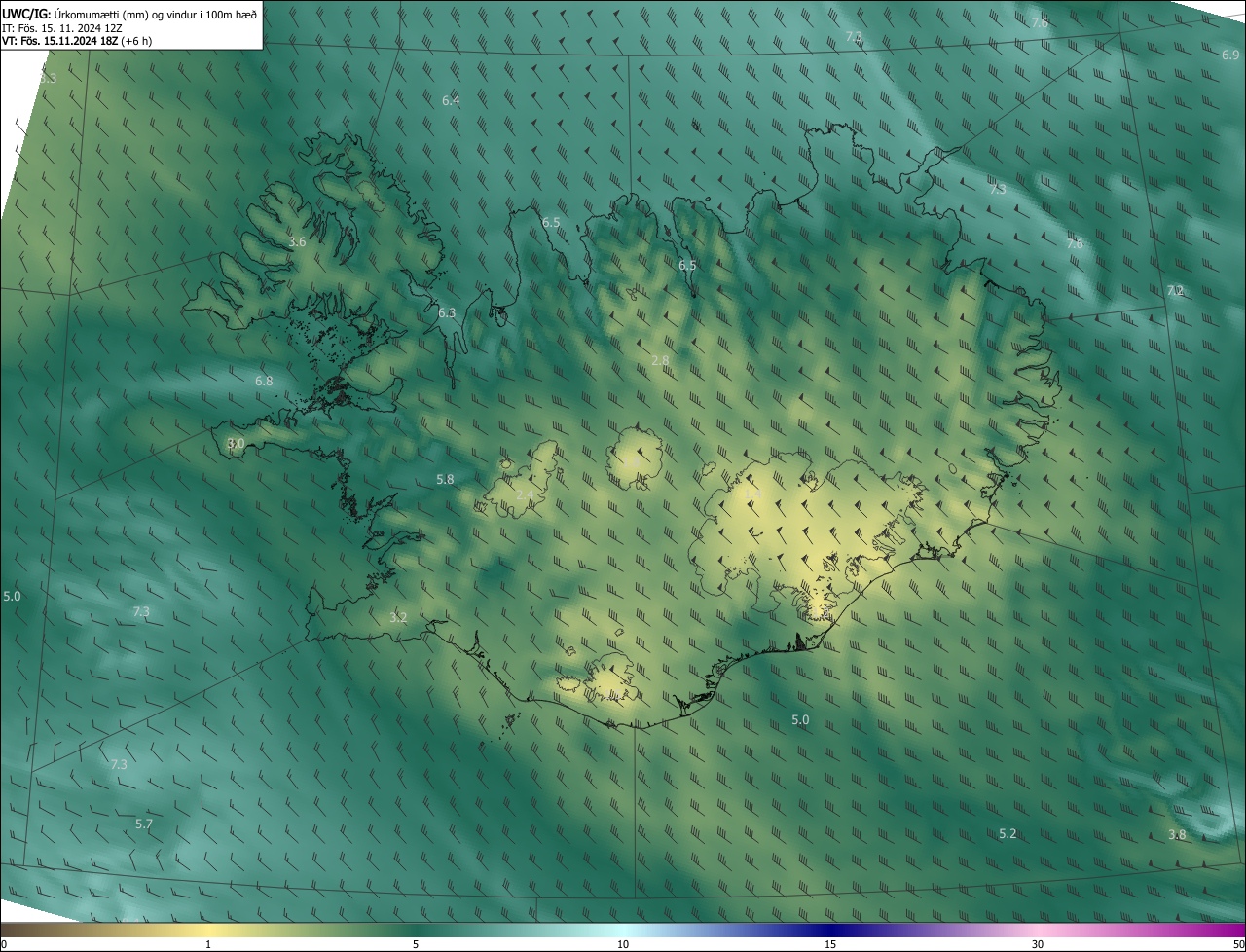Click the 3.8 value label on the map
Image resolution: width=1246 pixels, height=952 pixels.
1177,835
